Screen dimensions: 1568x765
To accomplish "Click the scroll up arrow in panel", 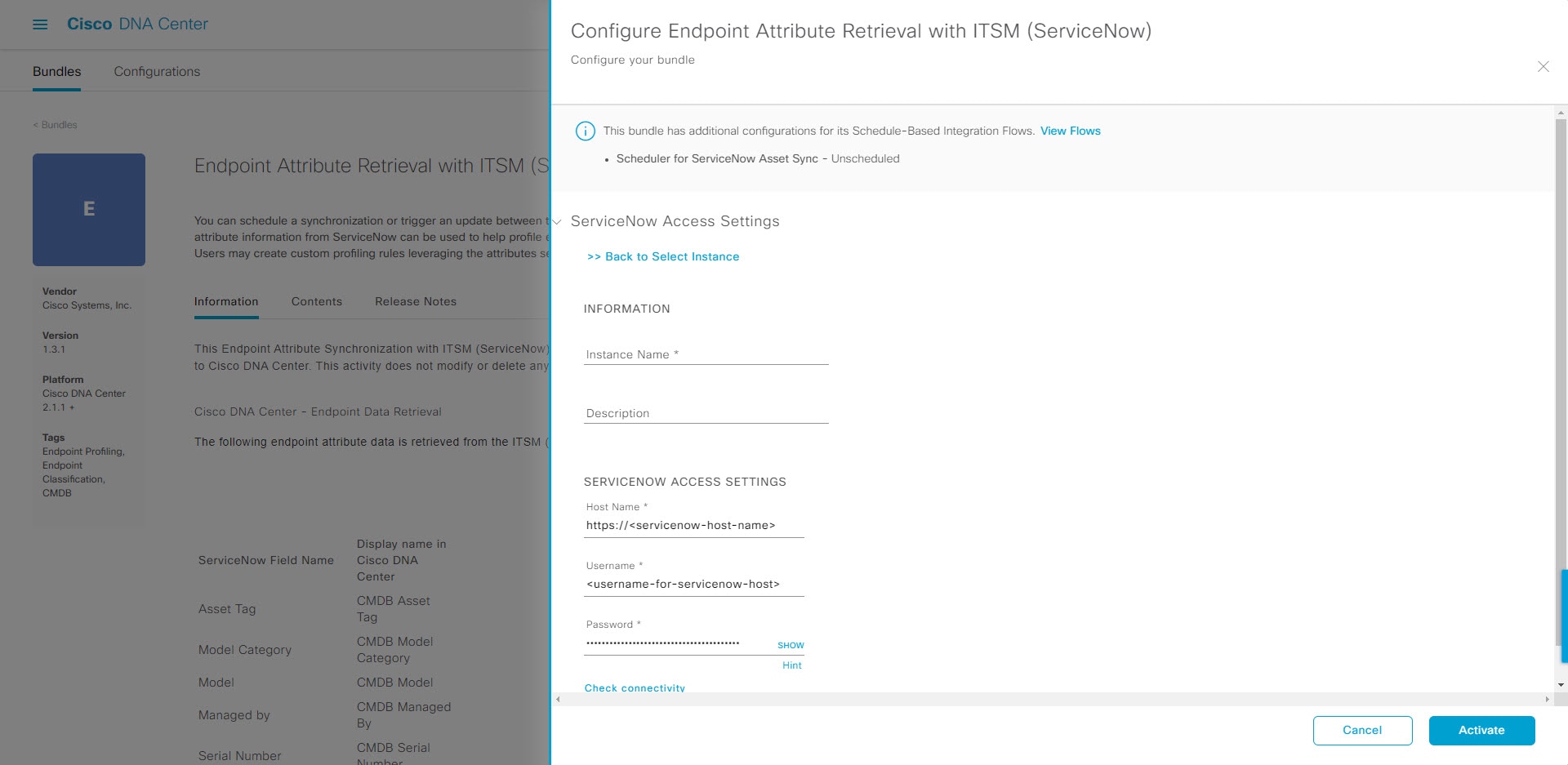I will point(1561,113).
